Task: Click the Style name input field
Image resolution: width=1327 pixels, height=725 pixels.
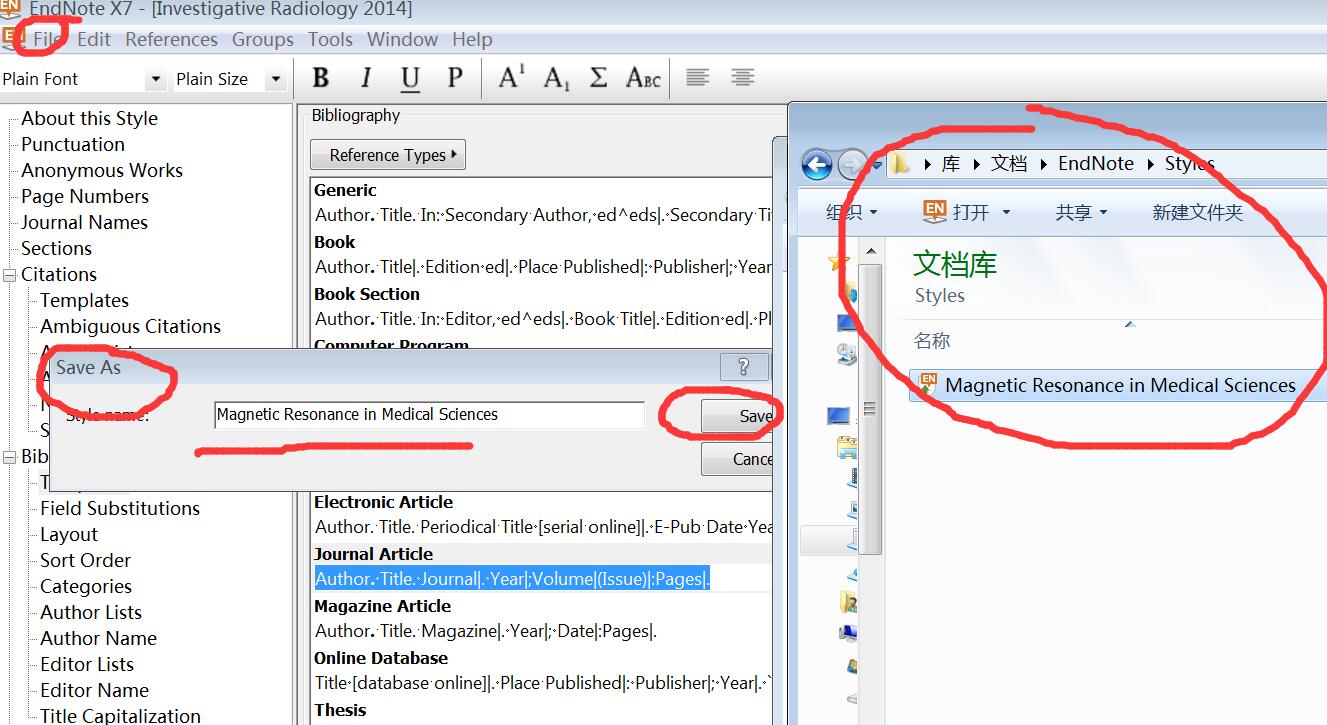Action: [x=429, y=415]
